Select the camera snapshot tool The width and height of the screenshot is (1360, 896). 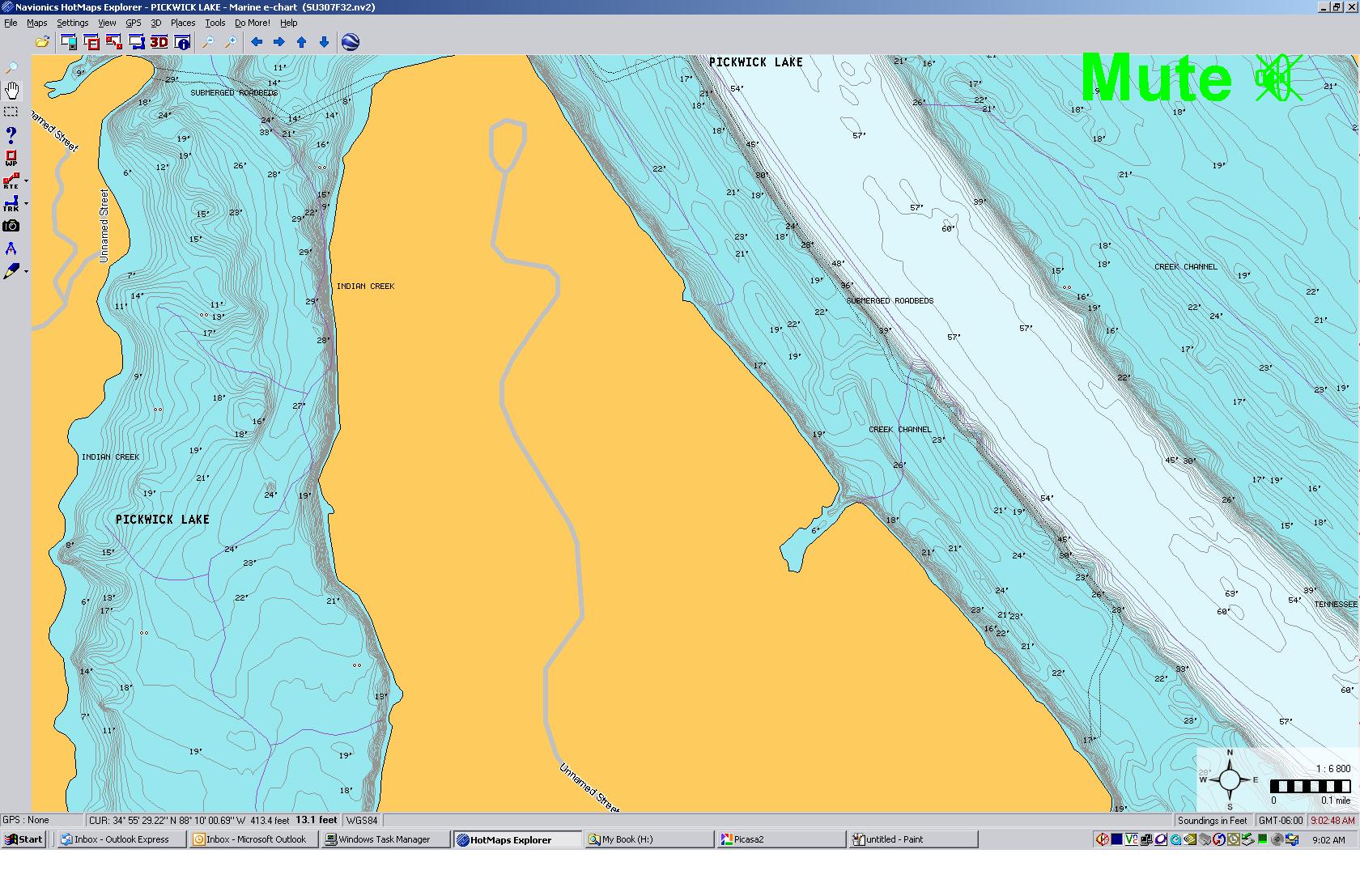tap(11, 226)
